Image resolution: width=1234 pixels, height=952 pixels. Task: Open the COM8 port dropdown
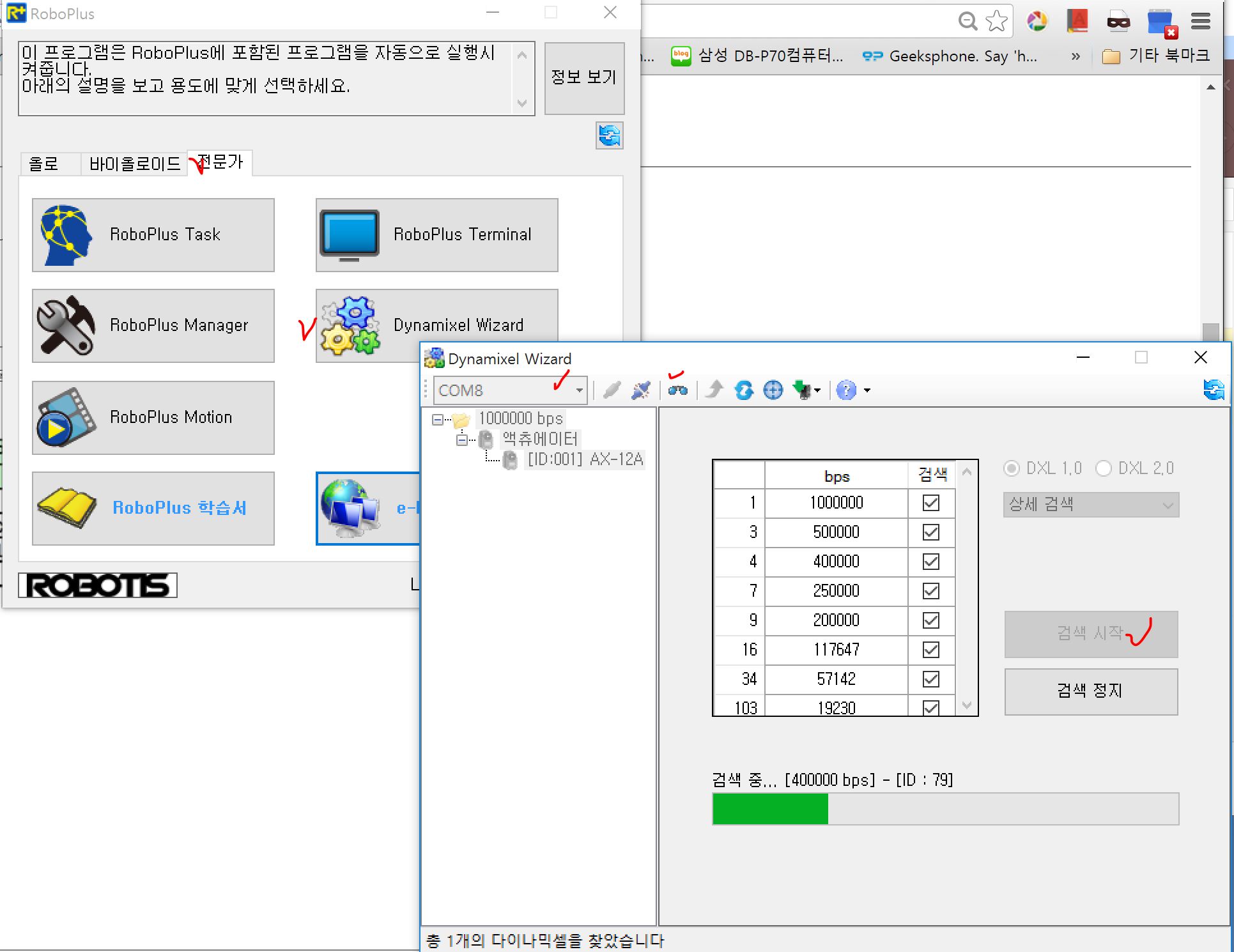click(x=579, y=390)
